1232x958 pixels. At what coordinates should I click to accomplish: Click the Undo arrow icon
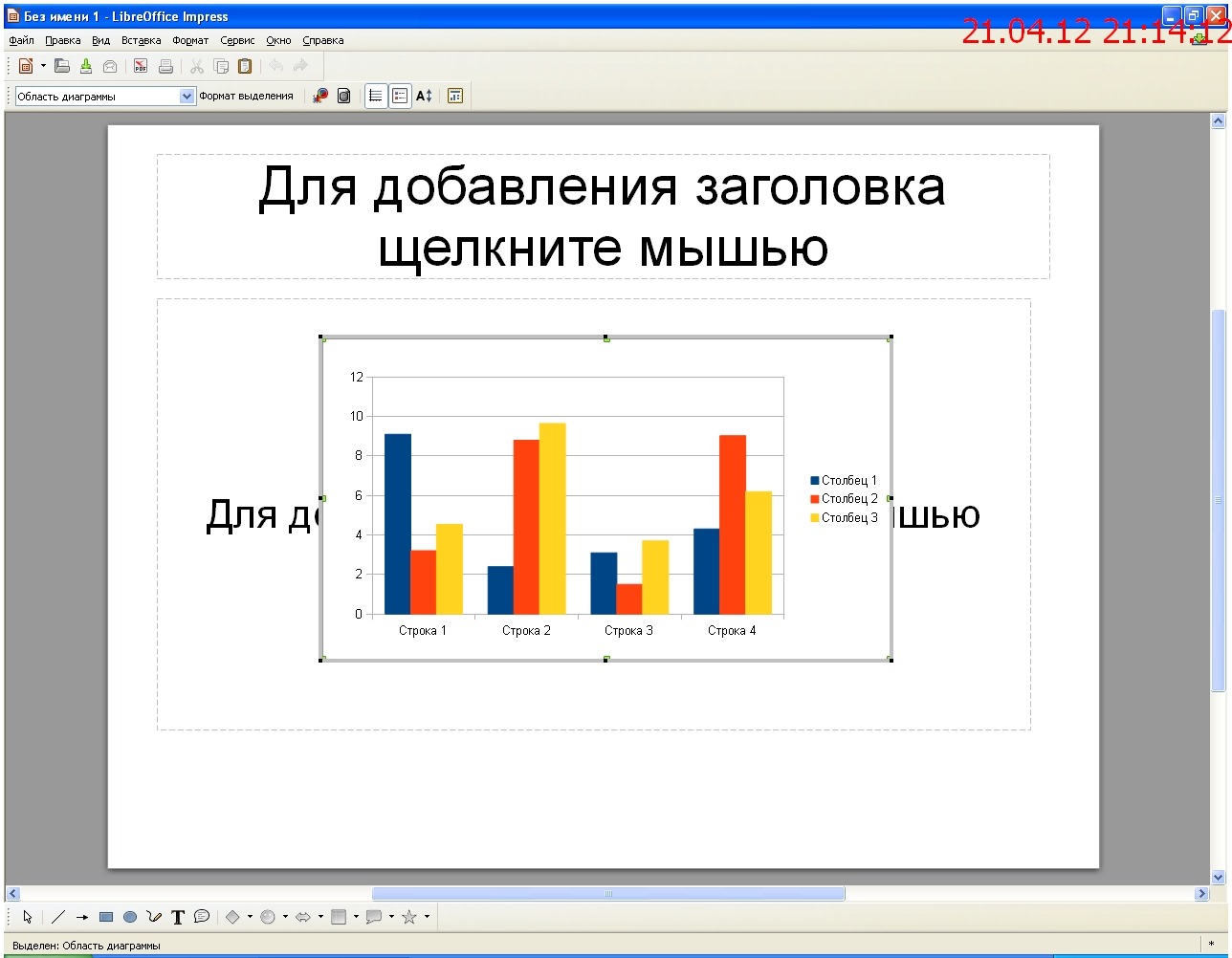pyautogui.click(x=275, y=66)
